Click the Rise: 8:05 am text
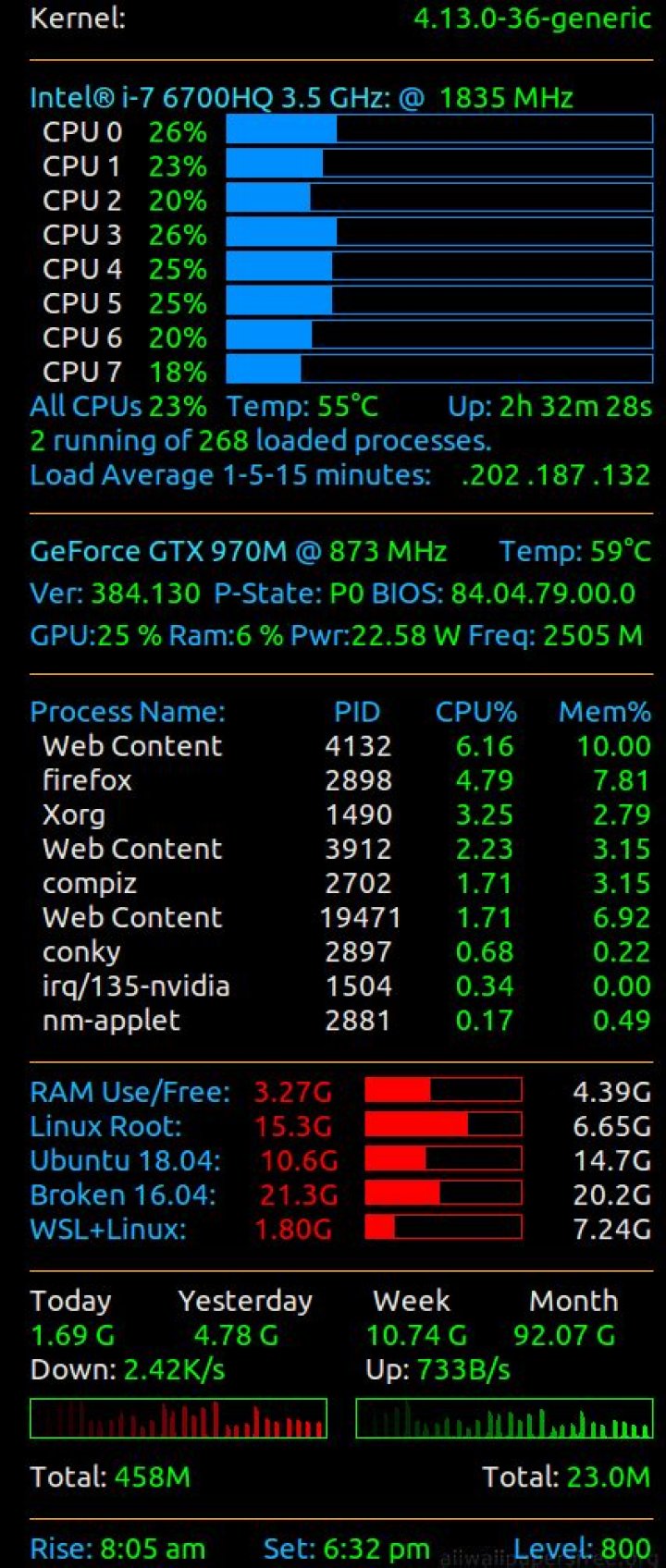 pos(117,1549)
